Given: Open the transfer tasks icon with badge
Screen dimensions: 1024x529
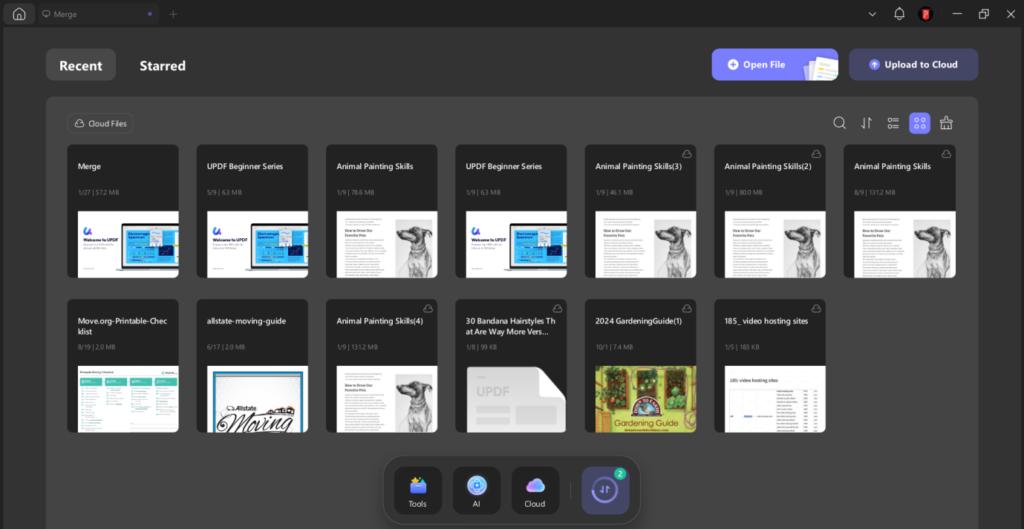Looking at the screenshot, I should pyautogui.click(x=605, y=490).
